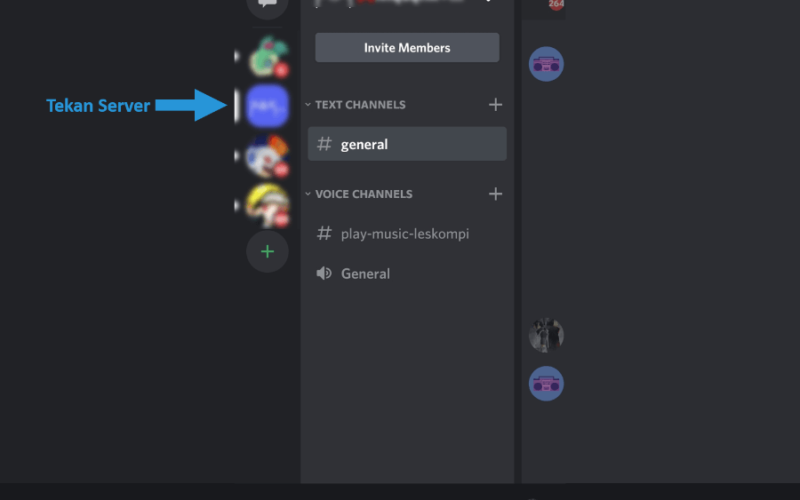Open the yellow-hat character server

[267, 205]
